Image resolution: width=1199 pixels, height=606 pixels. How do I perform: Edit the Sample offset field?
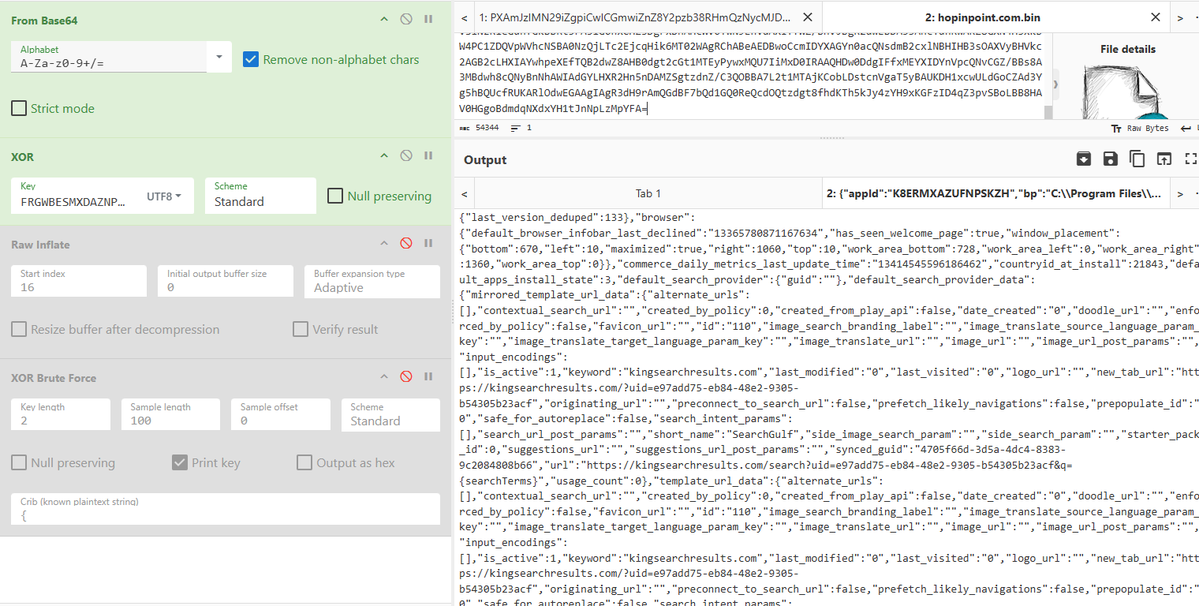click(281, 414)
